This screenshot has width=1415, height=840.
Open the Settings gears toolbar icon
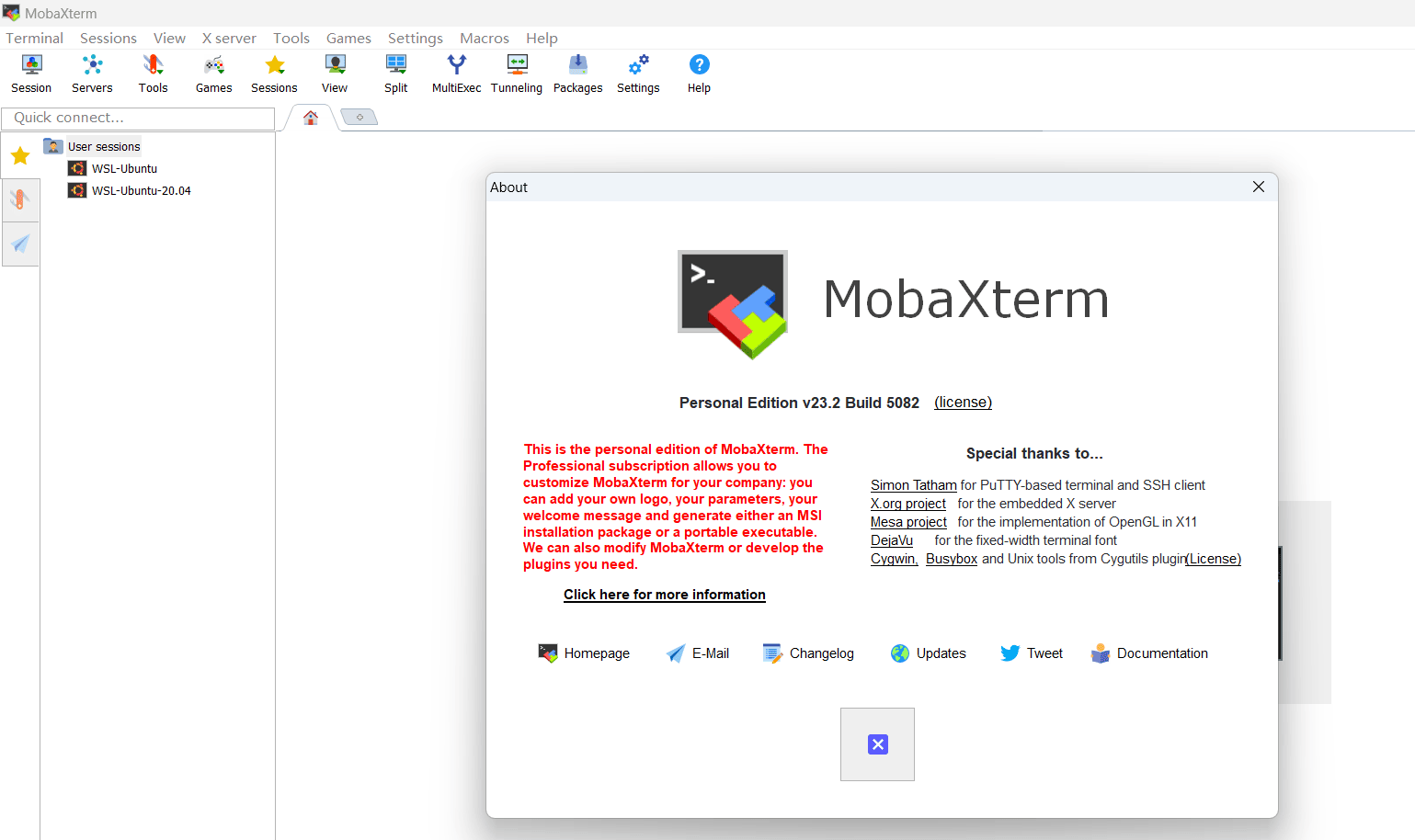coord(638,74)
